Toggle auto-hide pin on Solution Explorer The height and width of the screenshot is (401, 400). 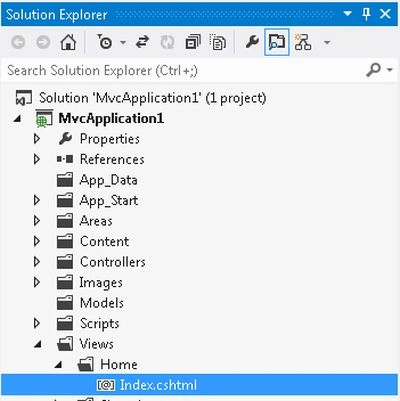click(x=366, y=14)
